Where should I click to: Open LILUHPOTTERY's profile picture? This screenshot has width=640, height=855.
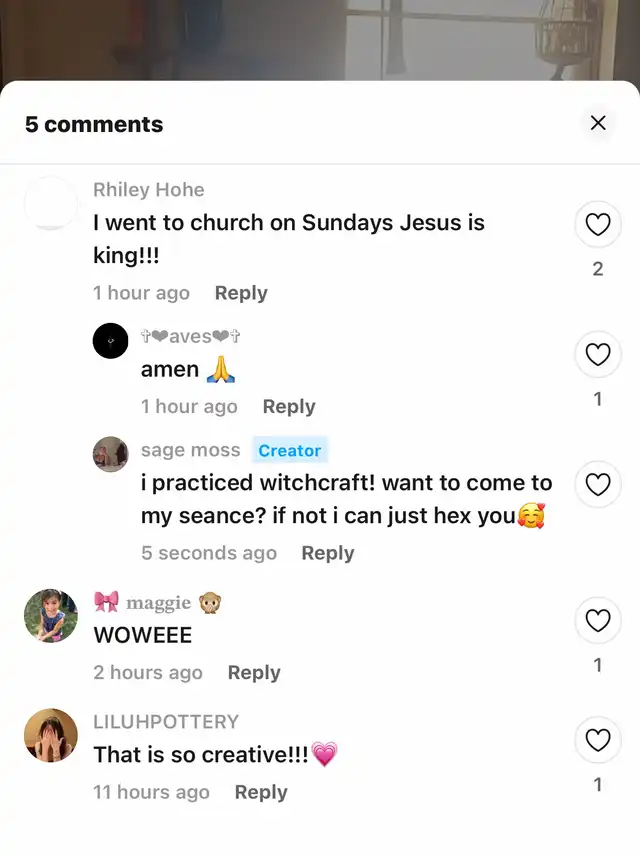click(x=50, y=735)
